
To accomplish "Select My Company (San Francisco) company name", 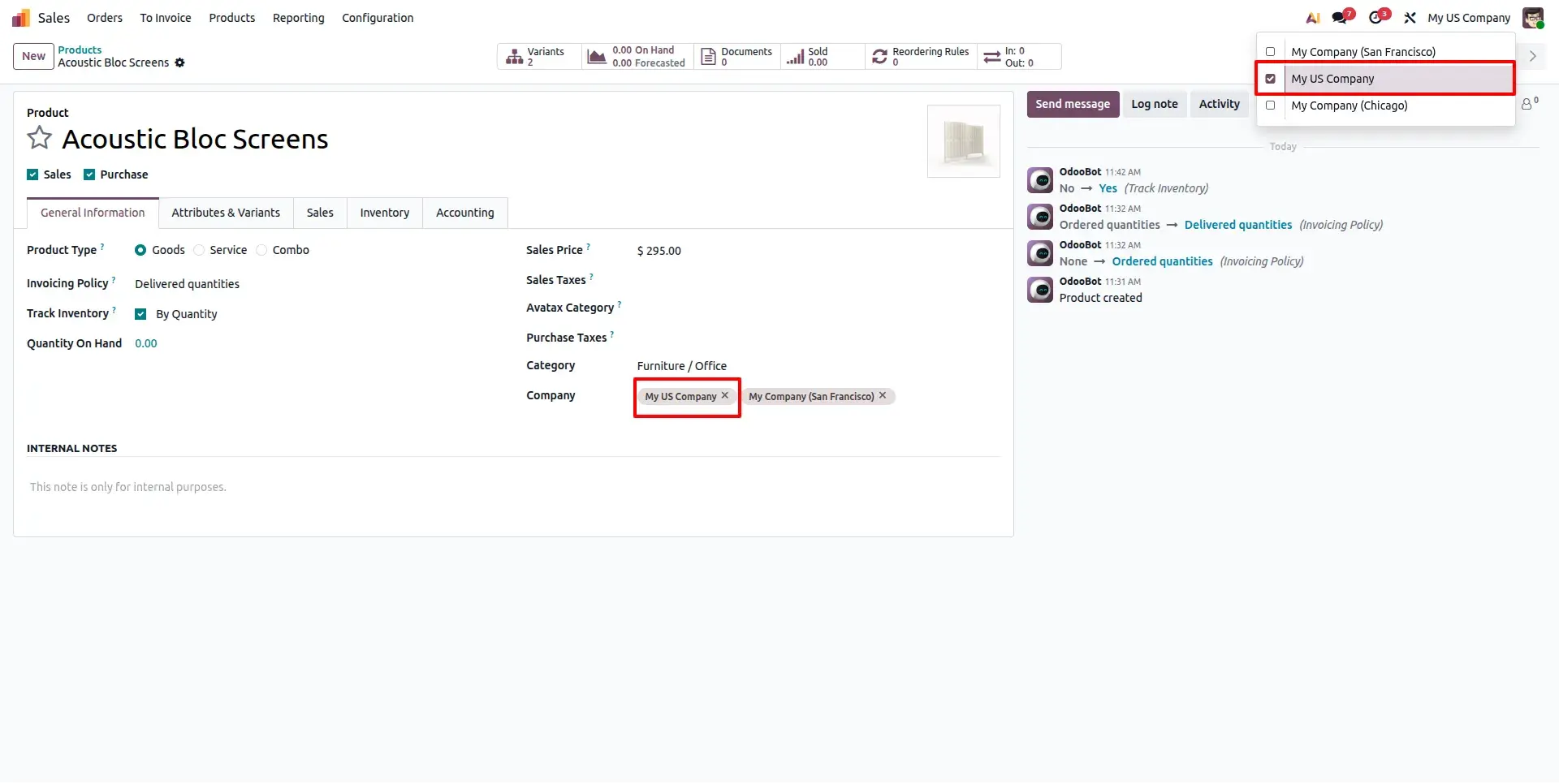I will (1363, 52).
